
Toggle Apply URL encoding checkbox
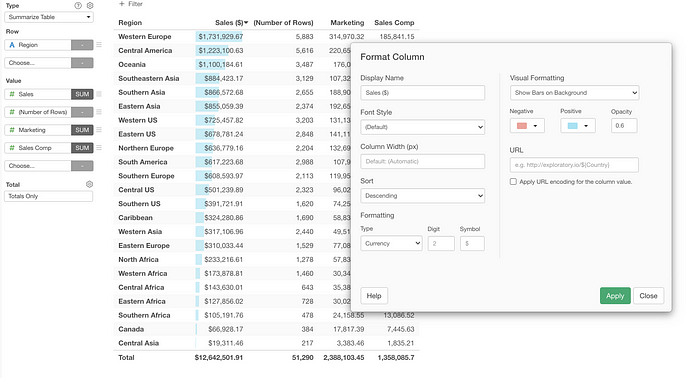[x=513, y=182]
